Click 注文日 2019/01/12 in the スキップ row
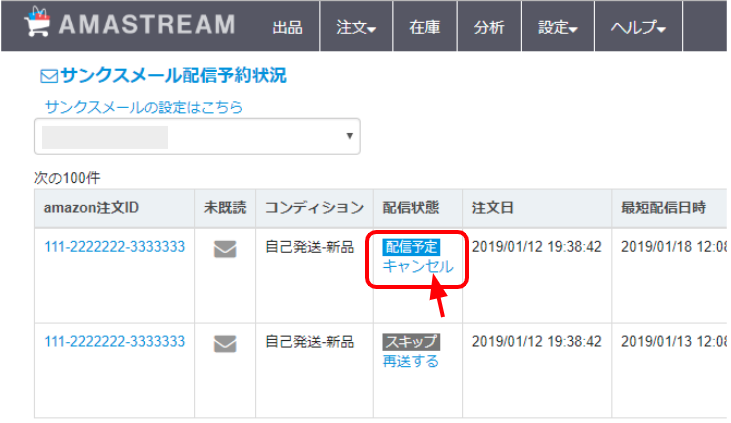Viewport: 731px width, 423px height. tap(537, 341)
